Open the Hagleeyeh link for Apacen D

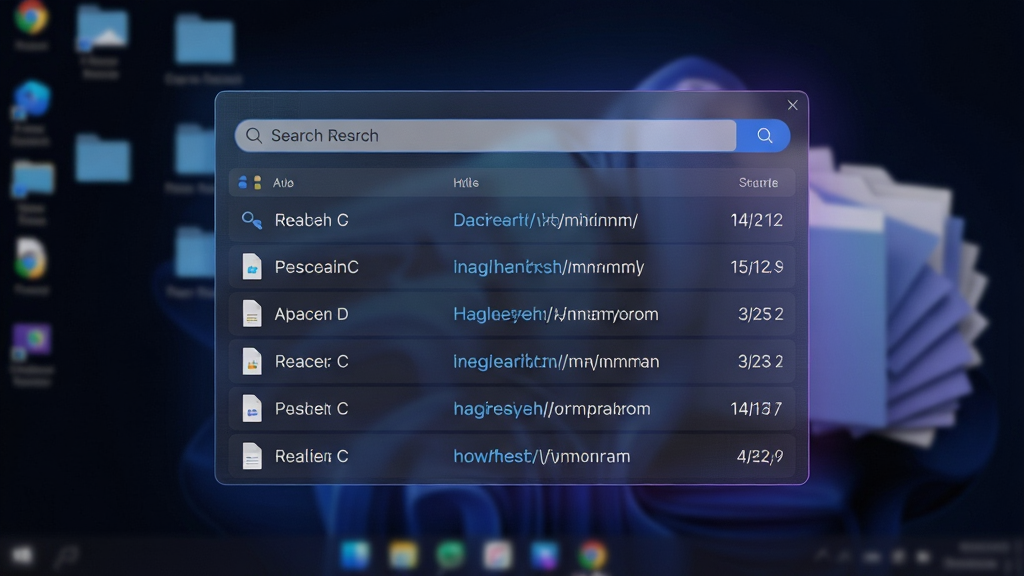(x=556, y=314)
